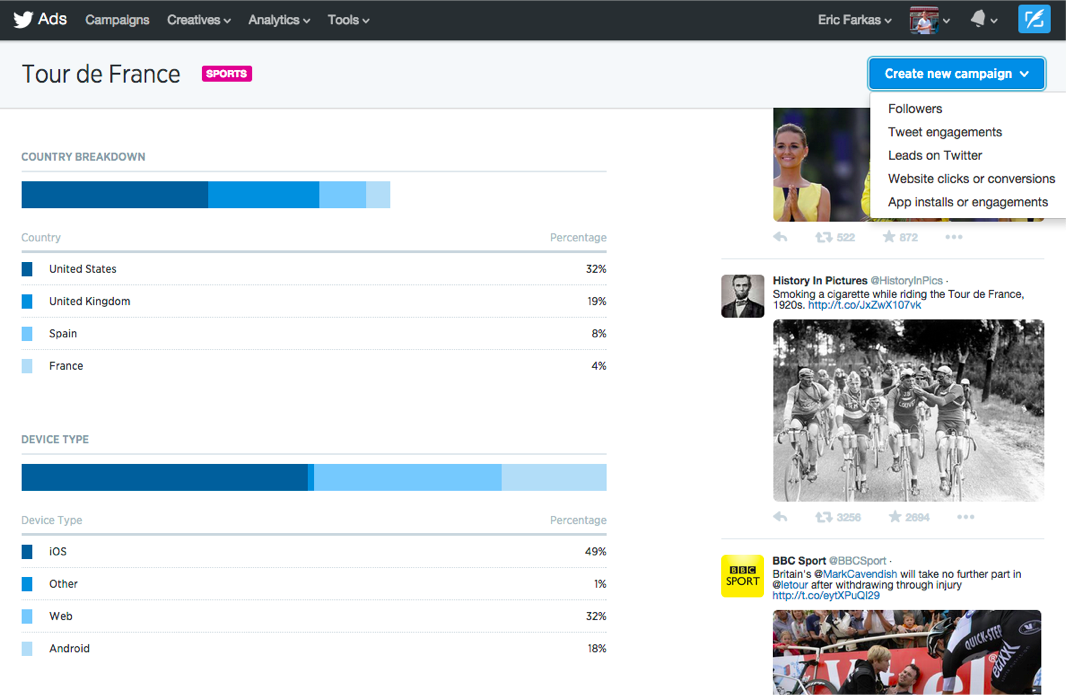Expand the Creatives dropdown menu

[x=199, y=20]
